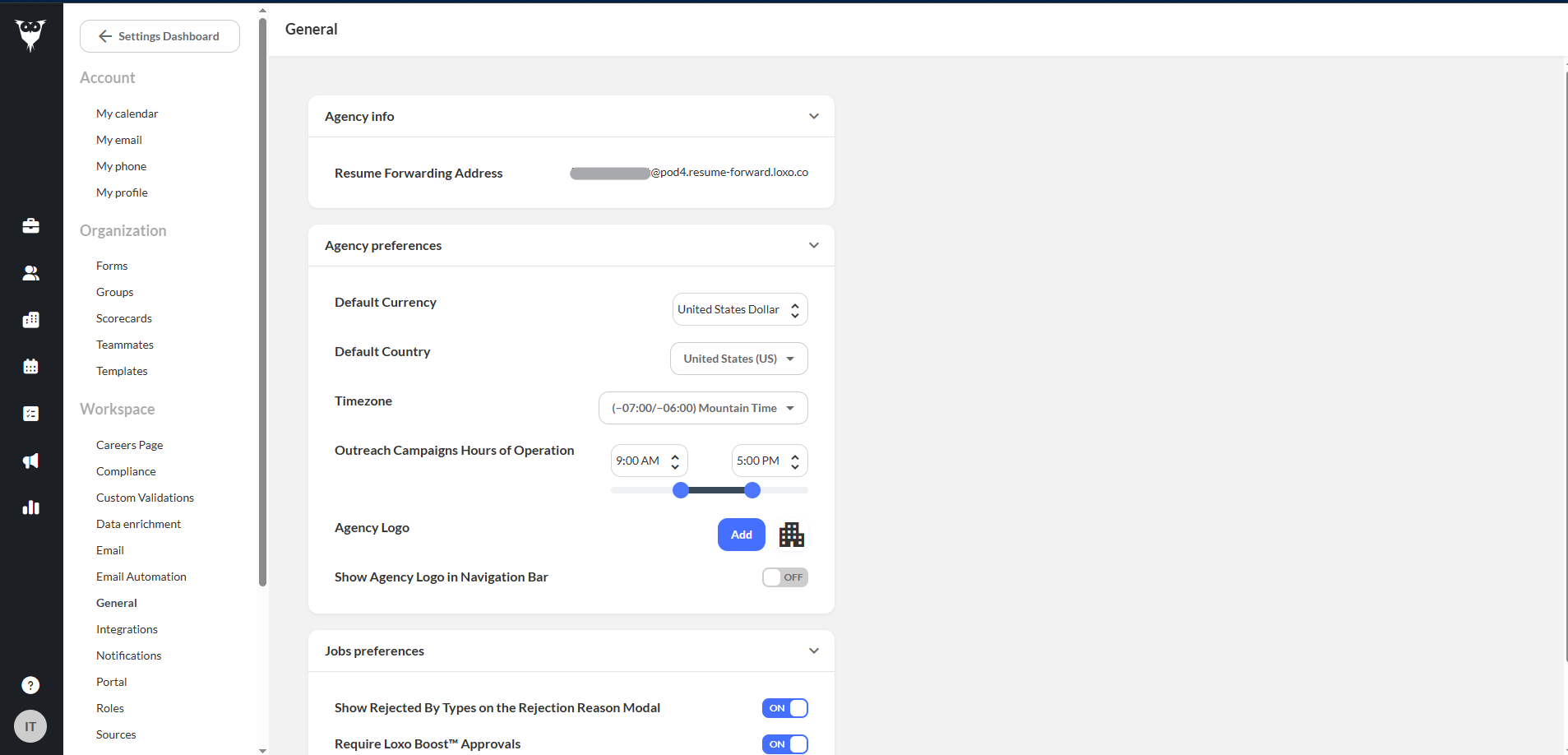Click the agency logo building placeholder
Image resolution: width=1568 pixels, height=755 pixels.
coord(792,535)
